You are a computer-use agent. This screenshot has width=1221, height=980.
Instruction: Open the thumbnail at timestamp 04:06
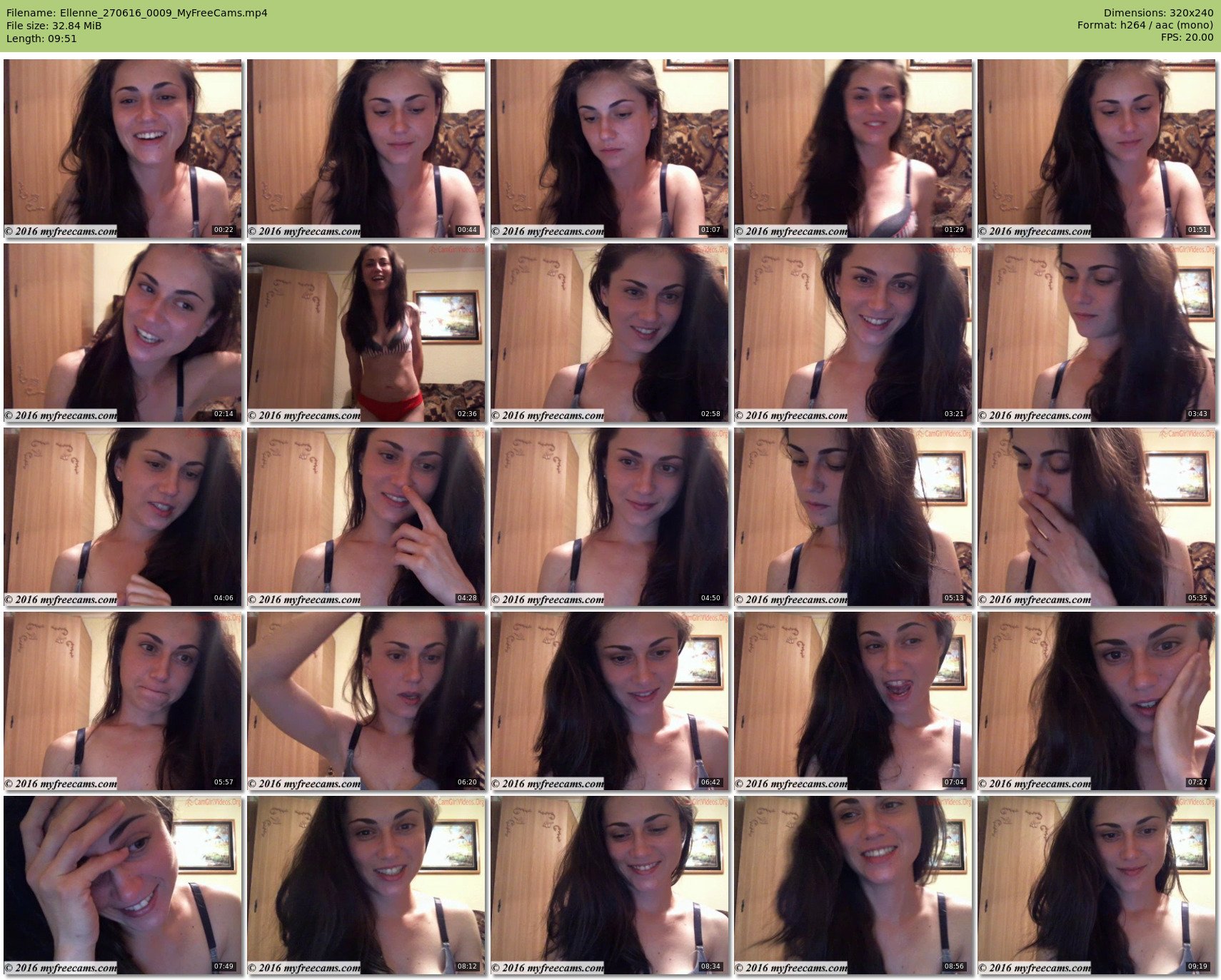[x=123, y=517]
